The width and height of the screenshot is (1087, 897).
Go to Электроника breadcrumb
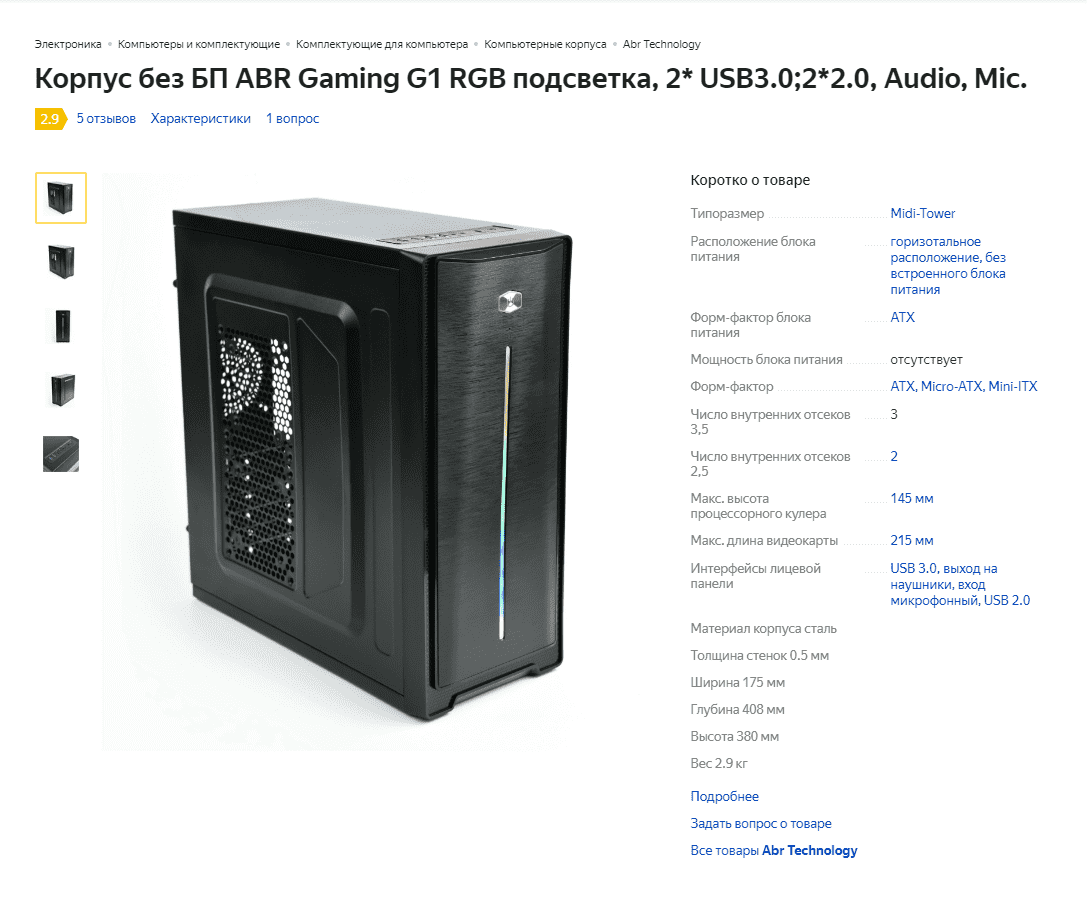pyautogui.click(x=68, y=44)
